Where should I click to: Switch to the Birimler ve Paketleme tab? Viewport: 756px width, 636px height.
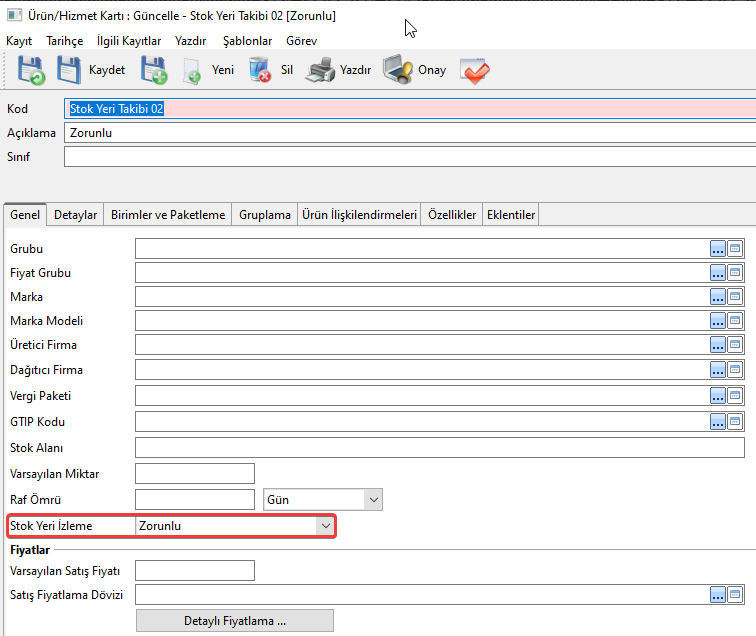click(168, 215)
